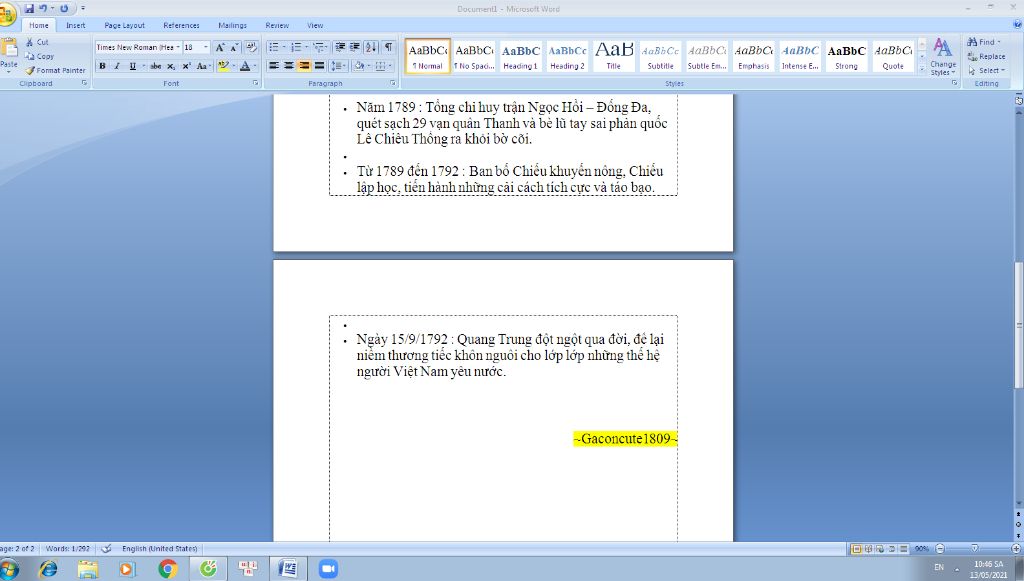Apply the Strong style
The image size is (1024, 581).
point(846,56)
